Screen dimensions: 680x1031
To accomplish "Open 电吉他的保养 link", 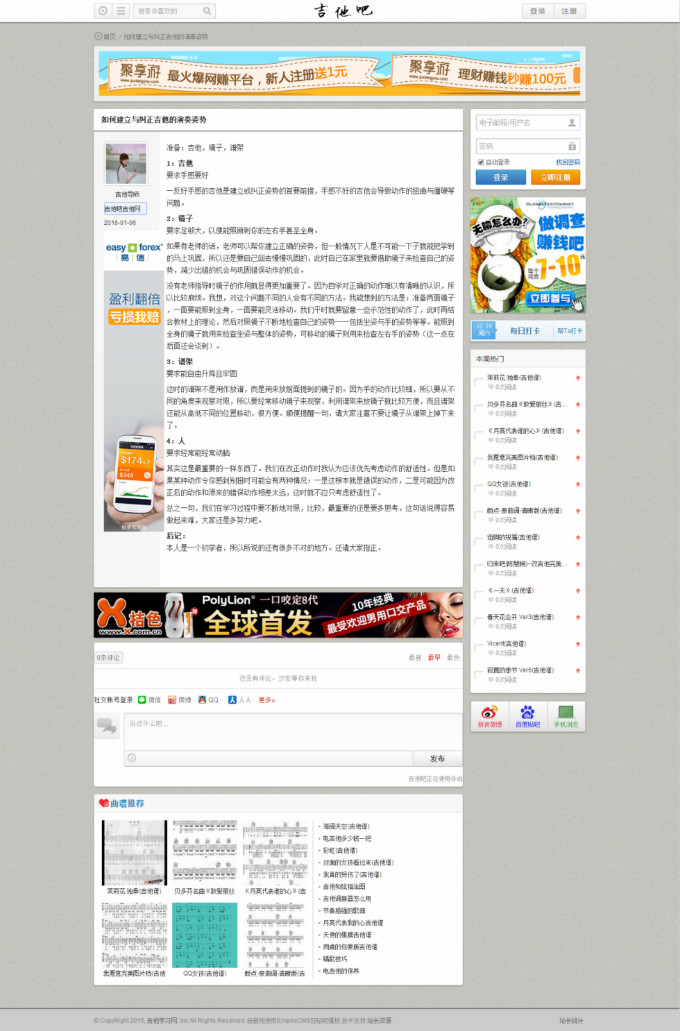I will (341, 971).
